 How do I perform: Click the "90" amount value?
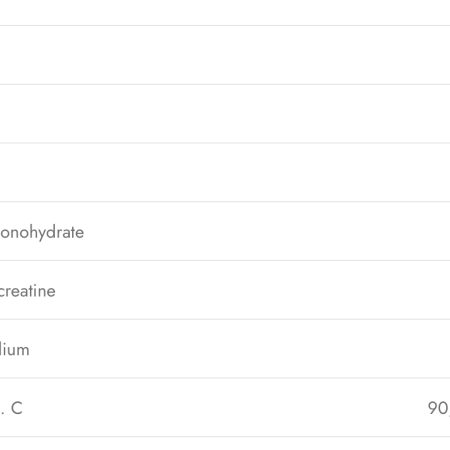tap(439, 408)
